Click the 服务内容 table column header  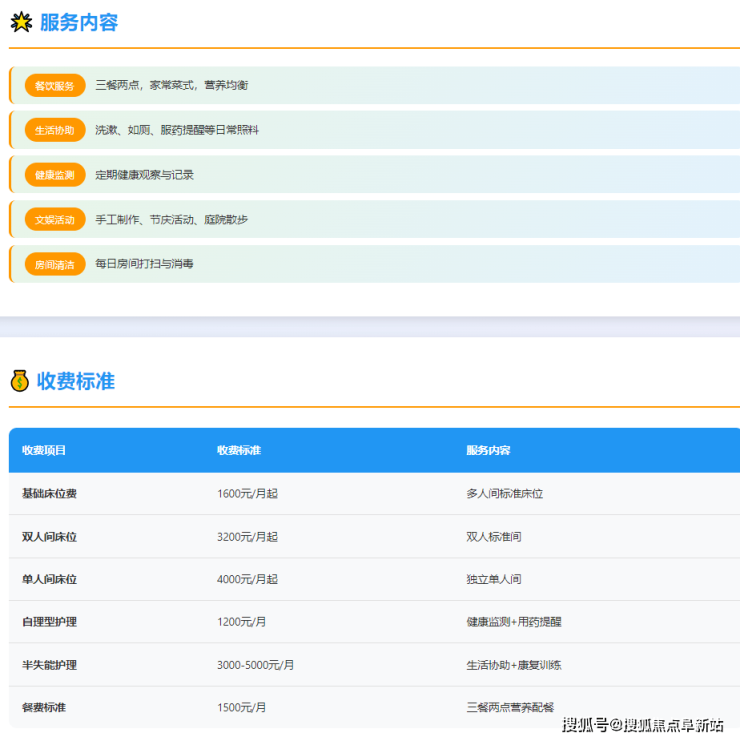[488, 450]
